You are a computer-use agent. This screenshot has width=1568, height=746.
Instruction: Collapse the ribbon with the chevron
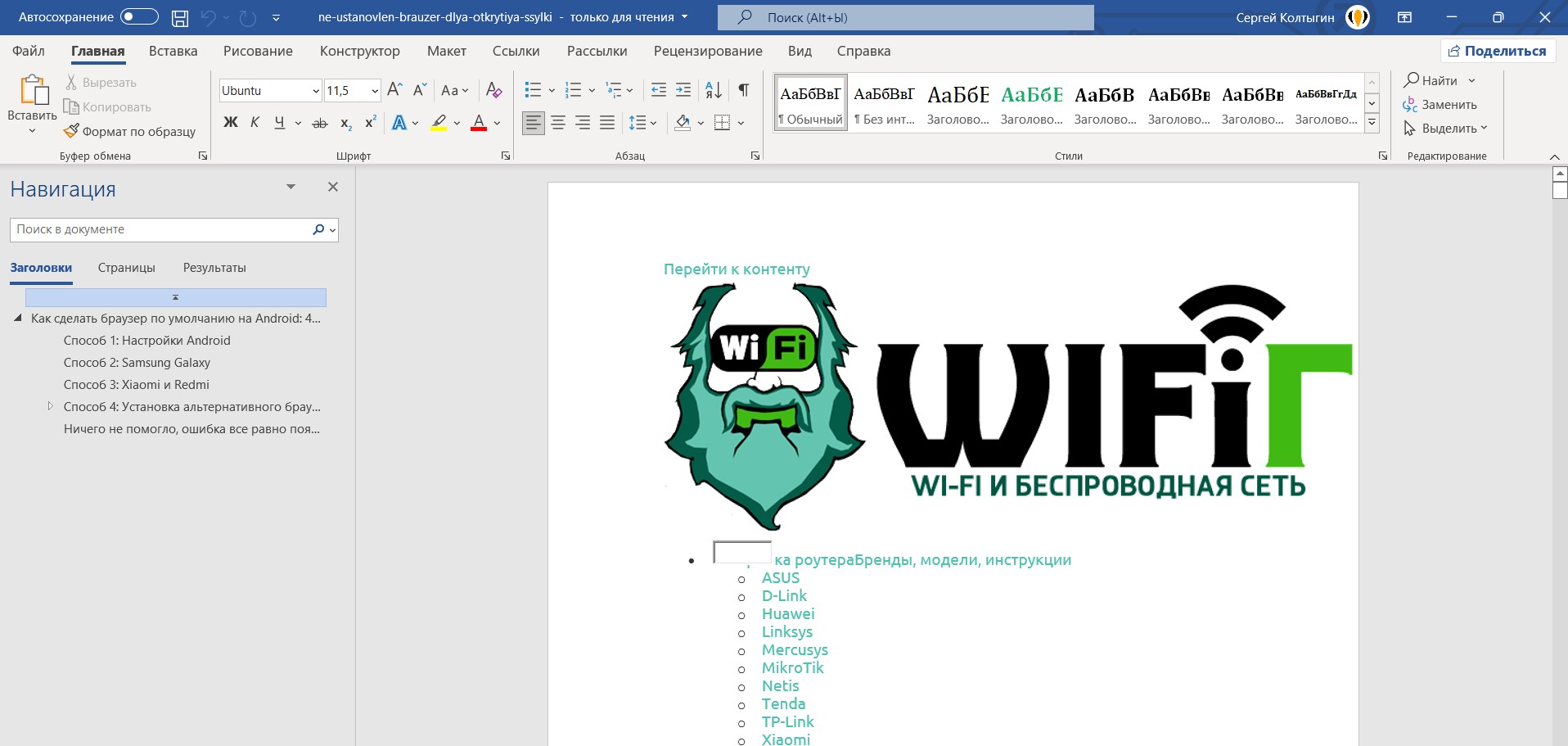(x=1554, y=156)
